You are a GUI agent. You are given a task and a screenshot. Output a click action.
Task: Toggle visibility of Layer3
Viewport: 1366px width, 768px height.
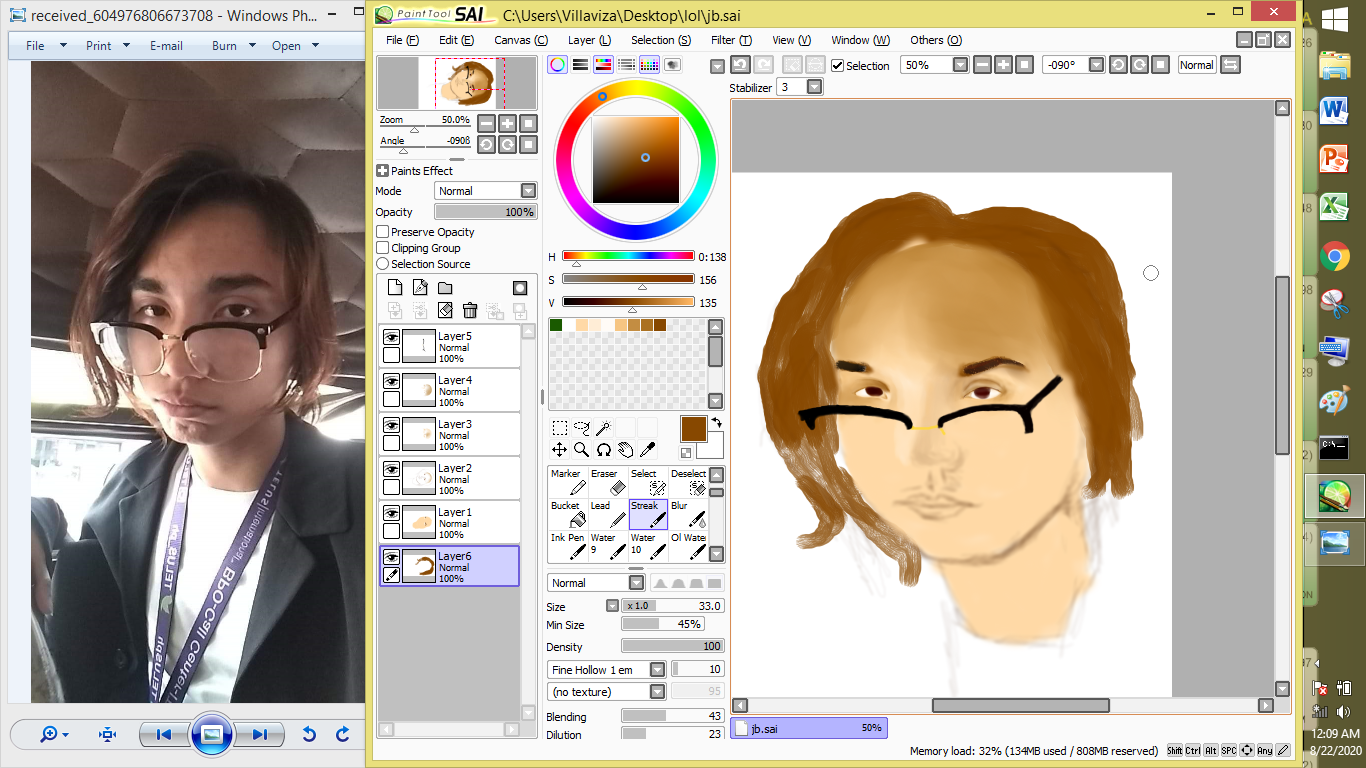pyautogui.click(x=391, y=425)
